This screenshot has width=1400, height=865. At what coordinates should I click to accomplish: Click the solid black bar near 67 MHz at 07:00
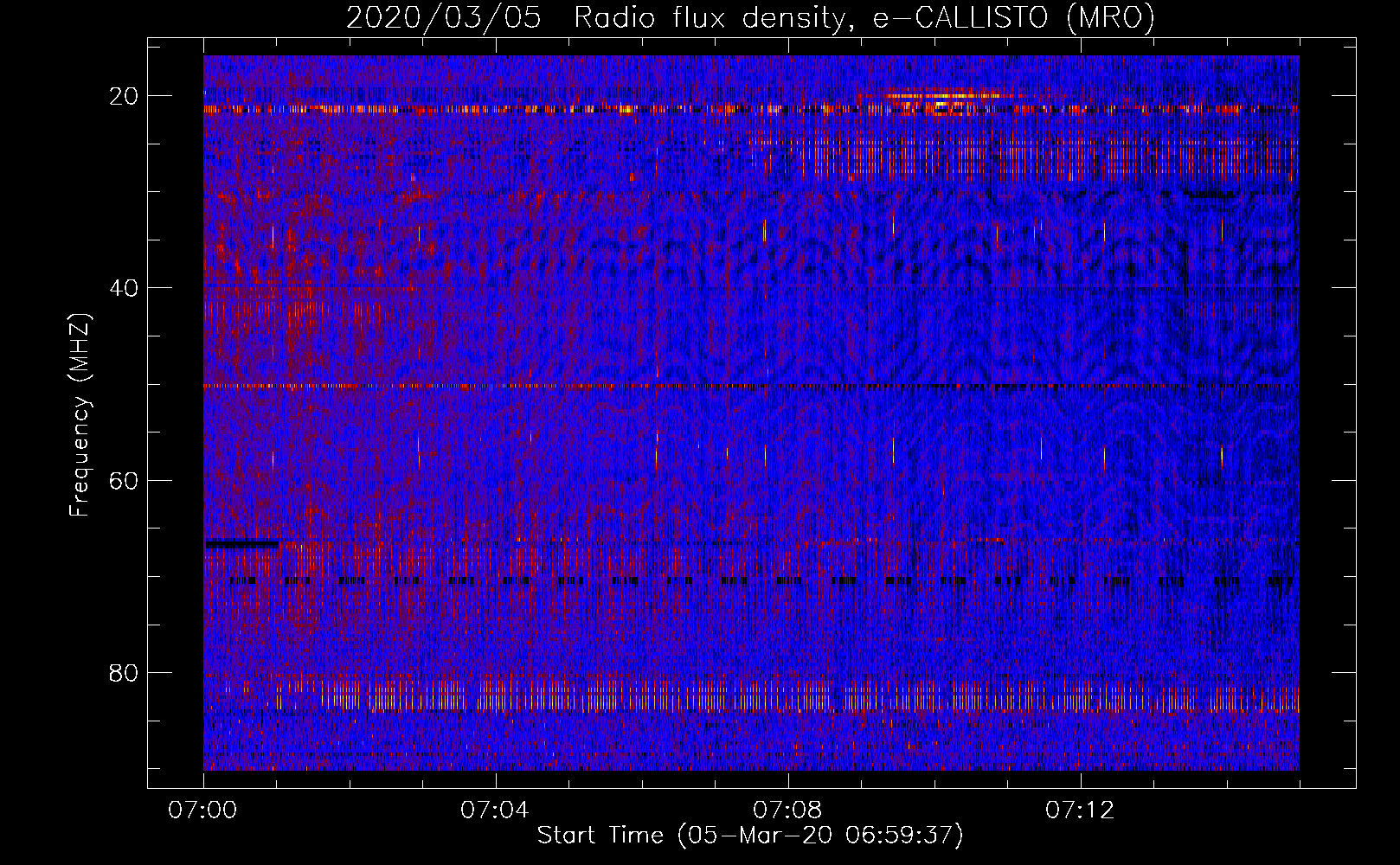point(242,544)
